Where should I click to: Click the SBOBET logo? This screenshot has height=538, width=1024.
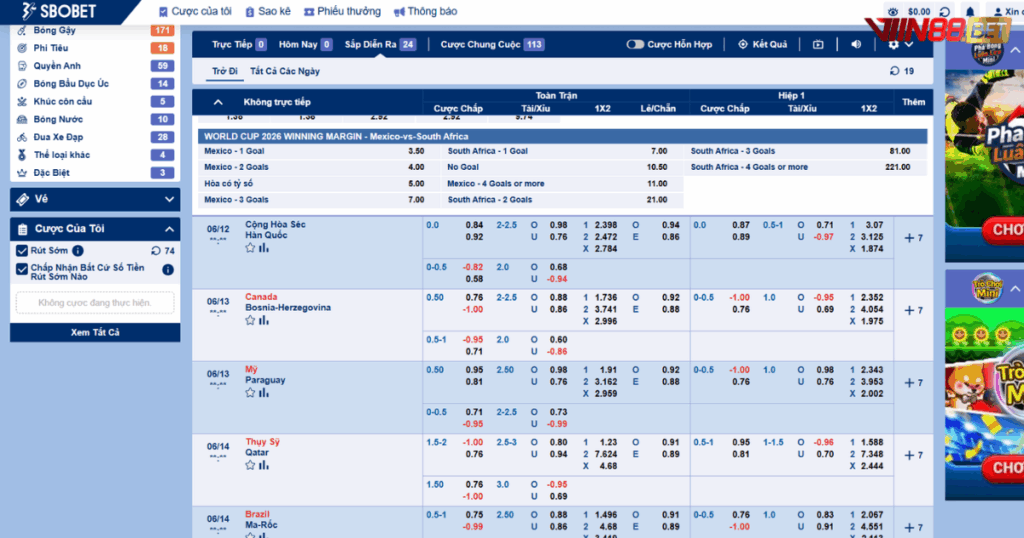click(58, 11)
